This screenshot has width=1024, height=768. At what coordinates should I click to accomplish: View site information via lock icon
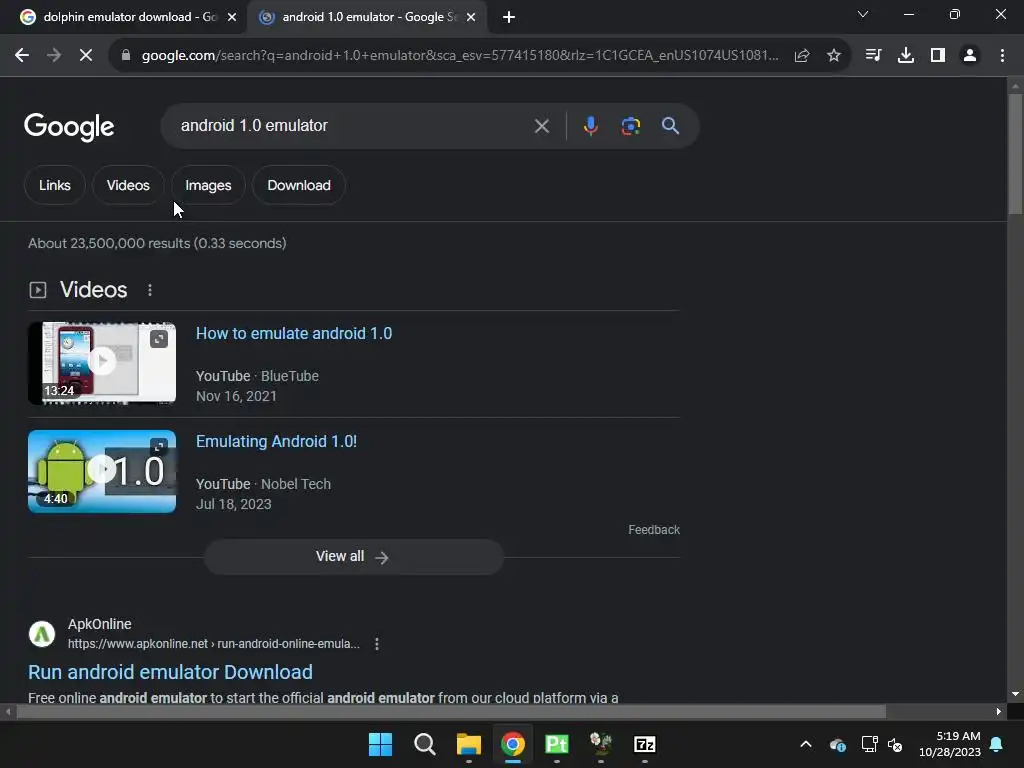126,56
